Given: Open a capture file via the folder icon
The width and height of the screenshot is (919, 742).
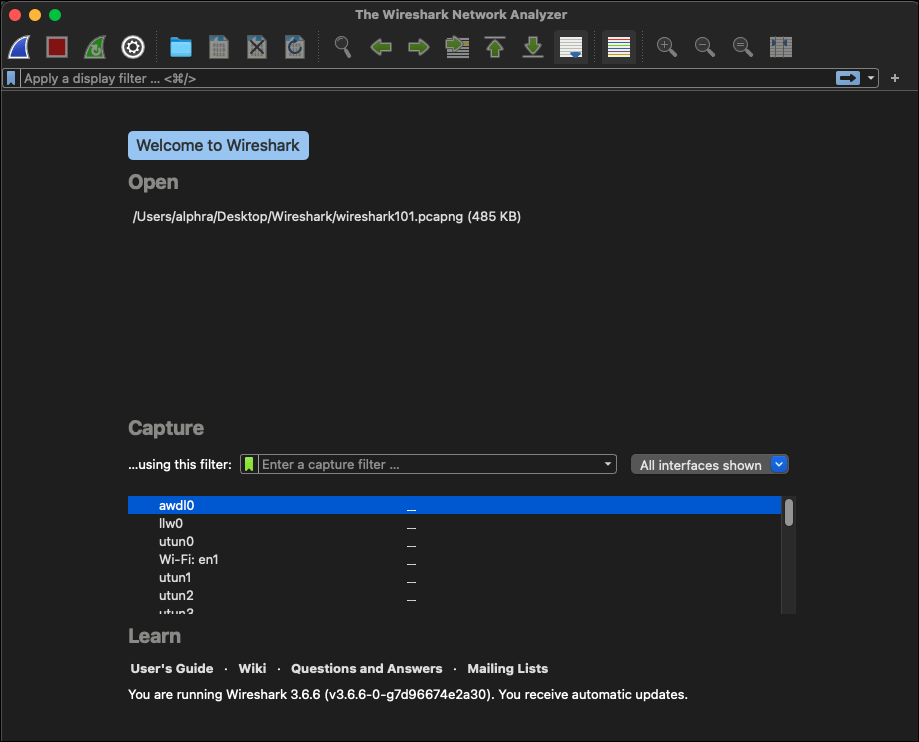Looking at the screenshot, I should (180, 47).
